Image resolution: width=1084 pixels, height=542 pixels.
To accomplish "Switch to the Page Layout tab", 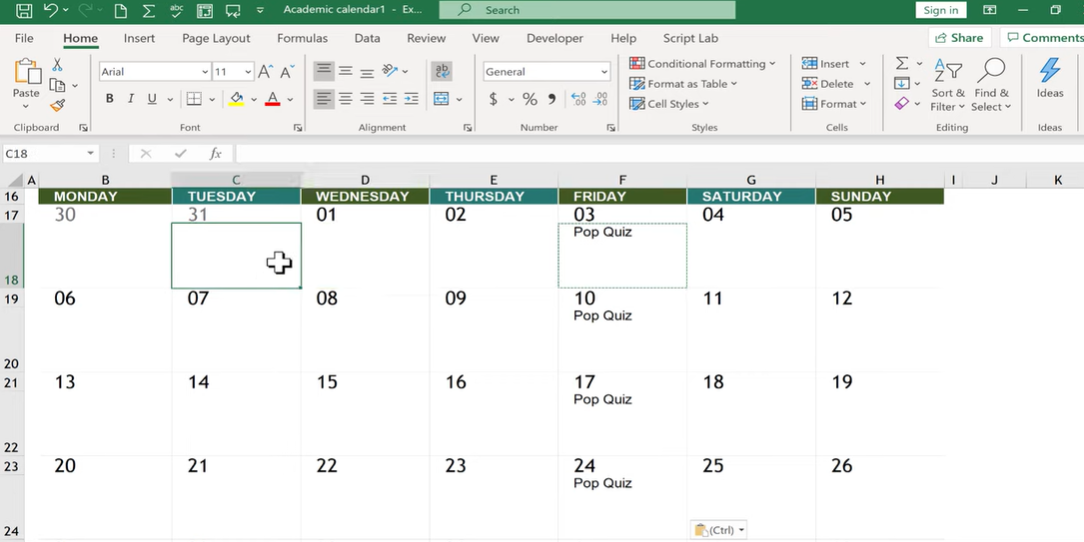I will click(x=216, y=39).
